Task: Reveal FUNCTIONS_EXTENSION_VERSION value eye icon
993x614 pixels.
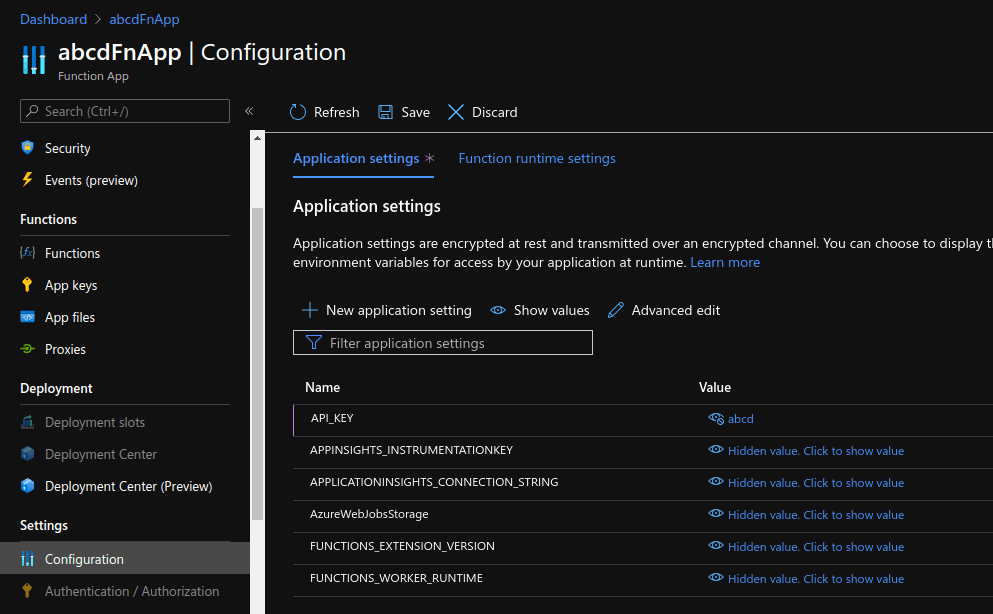Action: pyautogui.click(x=716, y=546)
